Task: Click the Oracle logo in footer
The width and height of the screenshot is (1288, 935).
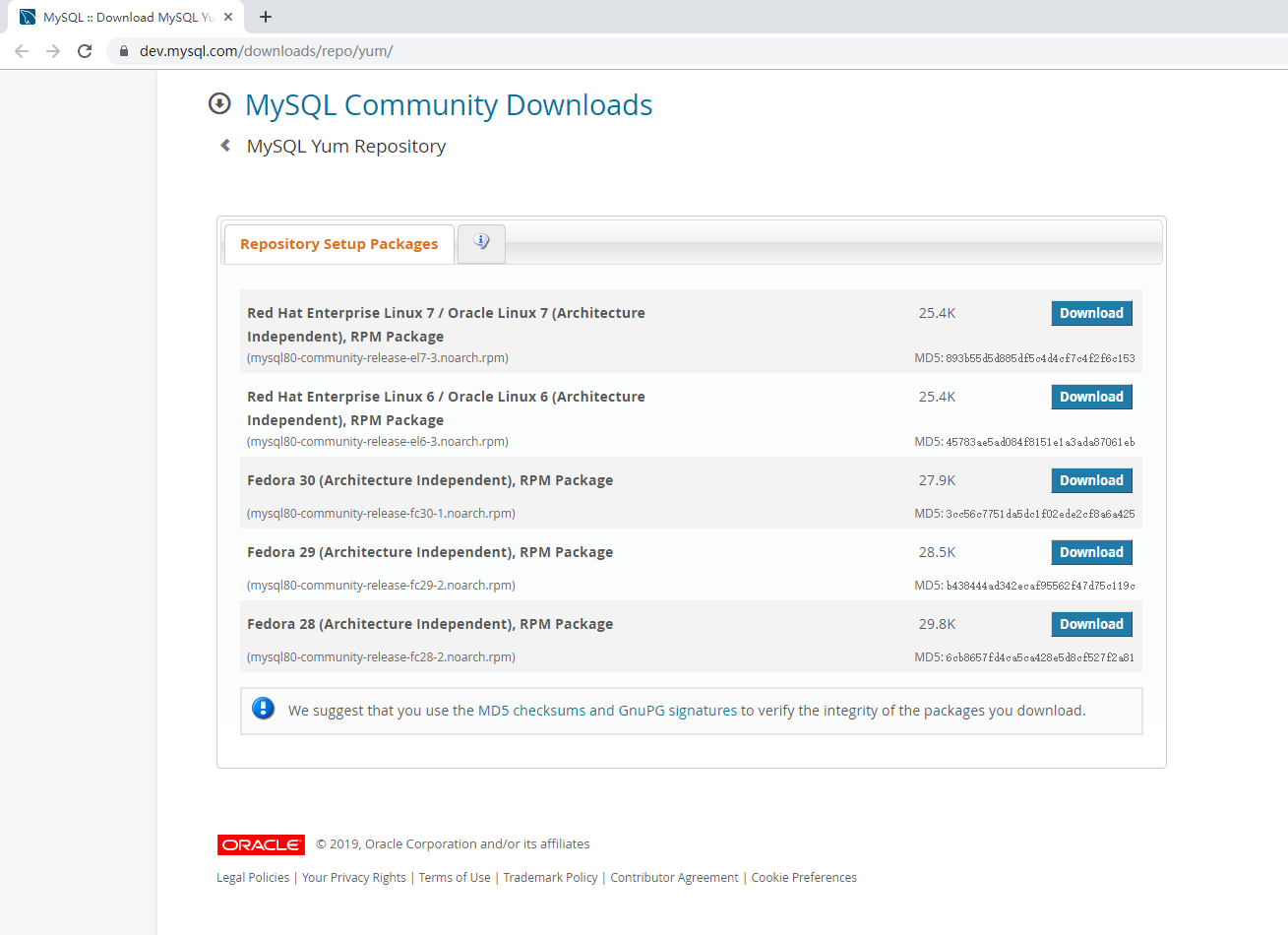Action: point(261,844)
